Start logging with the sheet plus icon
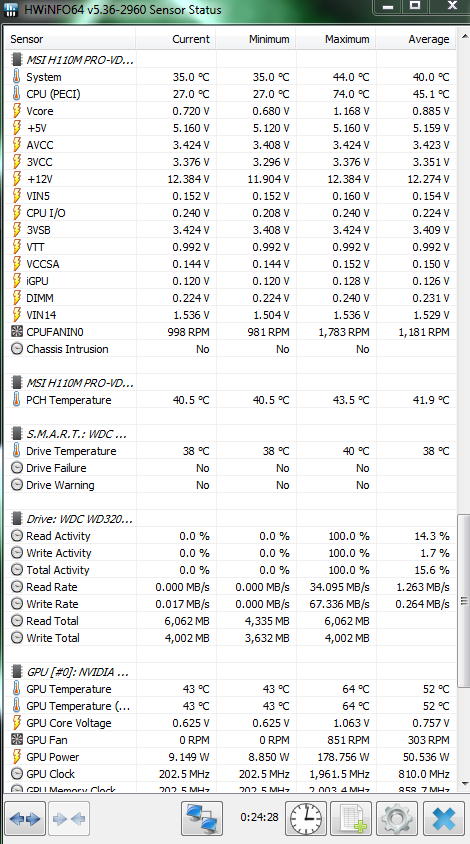Image resolution: width=470 pixels, height=844 pixels. tap(351, 819)
